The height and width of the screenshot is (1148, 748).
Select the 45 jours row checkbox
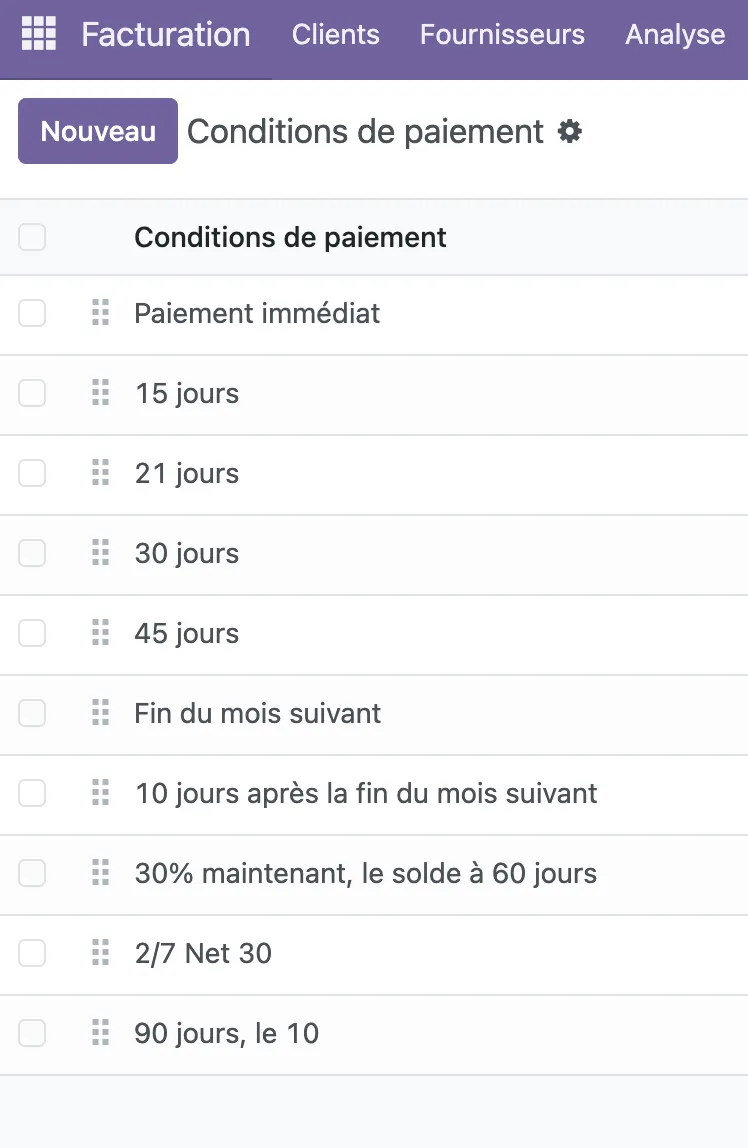pos(32,633)
